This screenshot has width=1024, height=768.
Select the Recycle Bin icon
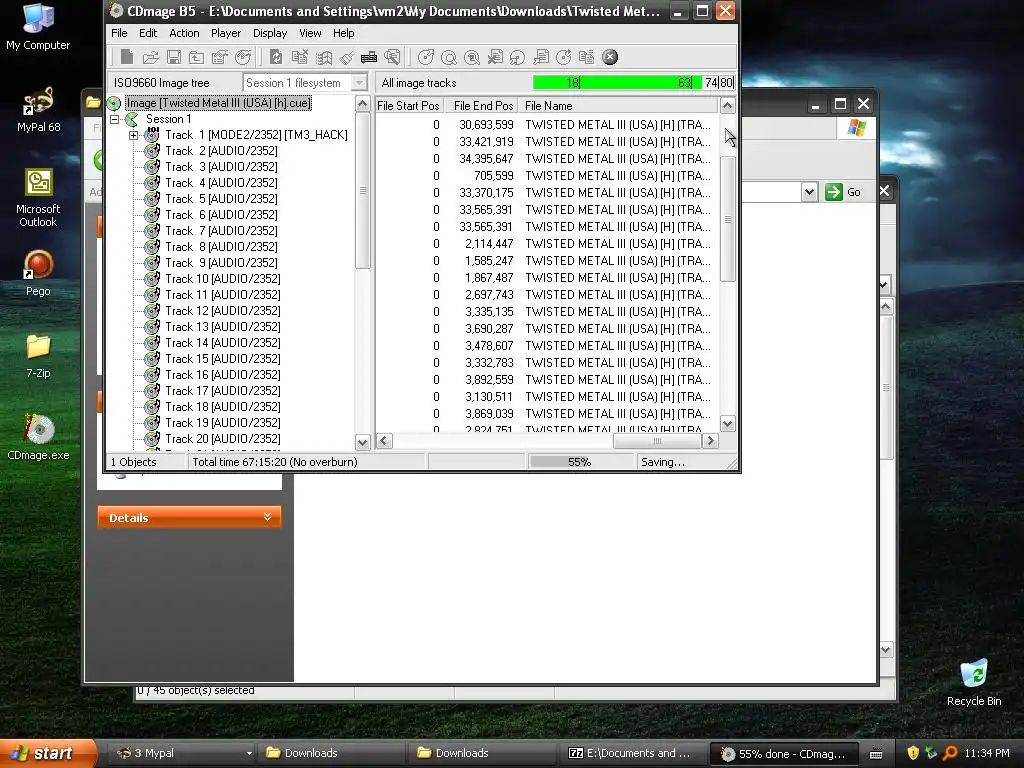pos(974,682)
